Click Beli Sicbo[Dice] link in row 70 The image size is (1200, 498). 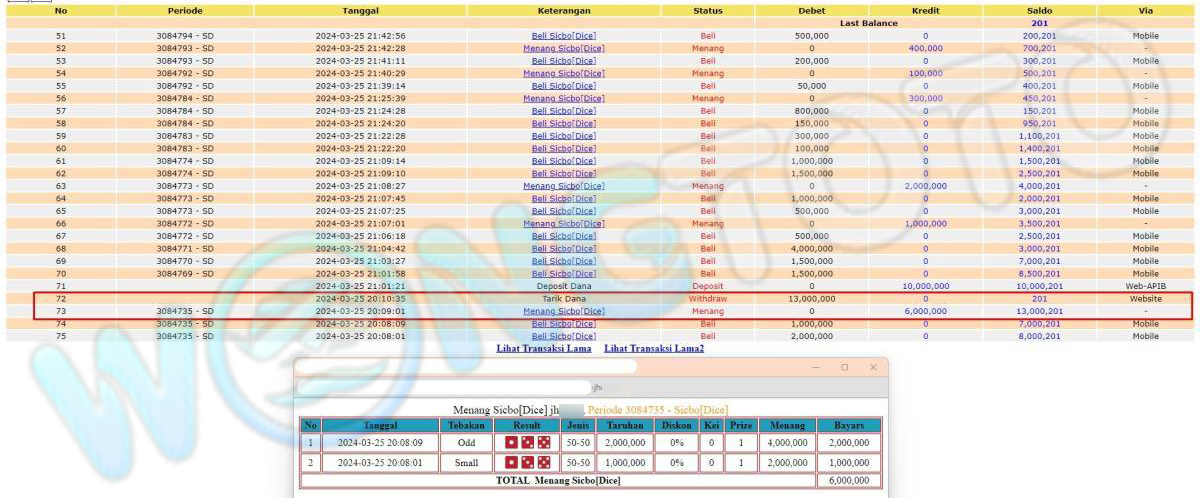(x=563, y=273)
